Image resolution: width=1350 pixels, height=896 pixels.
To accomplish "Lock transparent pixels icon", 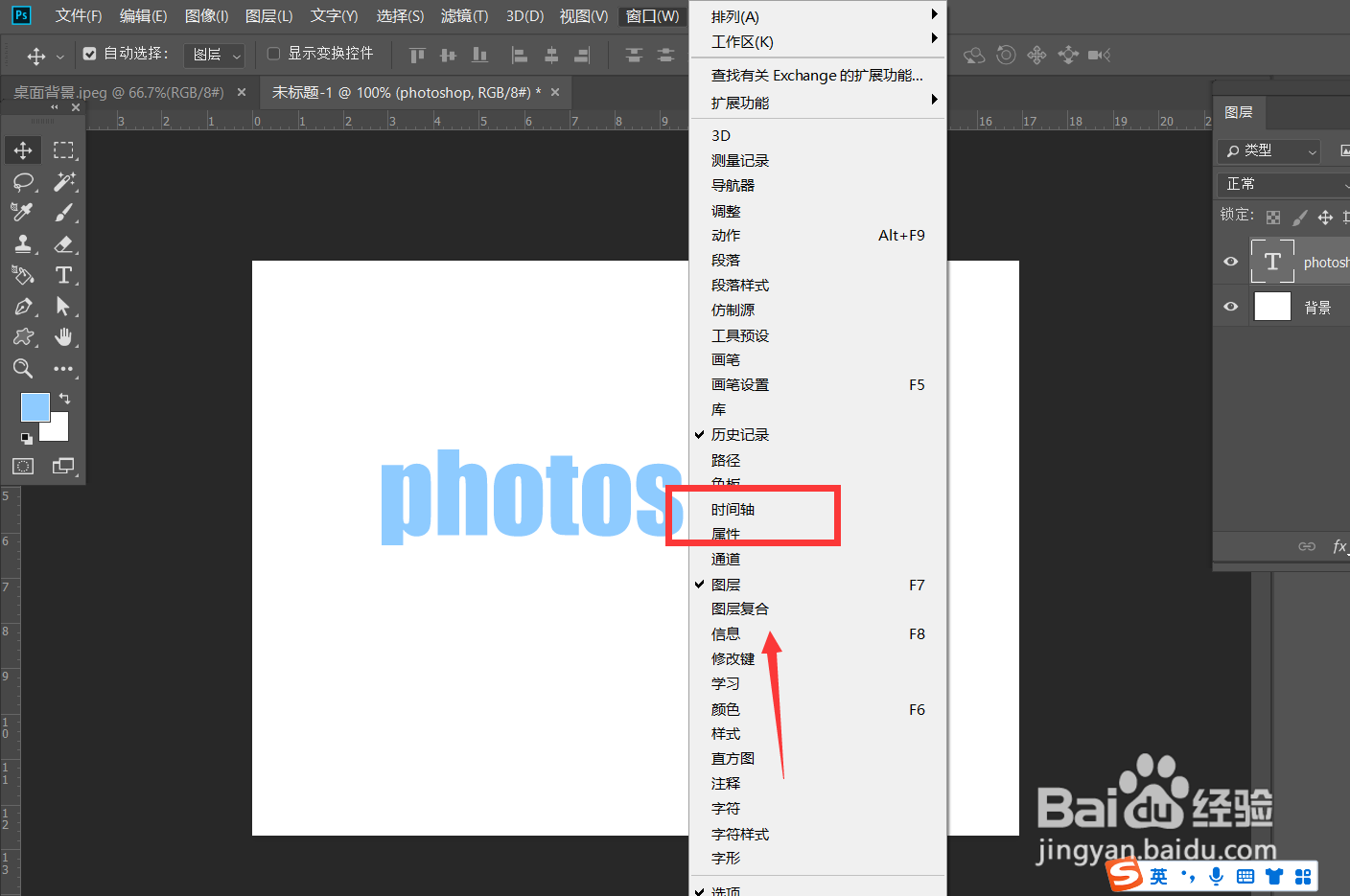I will pos(1273,218).
